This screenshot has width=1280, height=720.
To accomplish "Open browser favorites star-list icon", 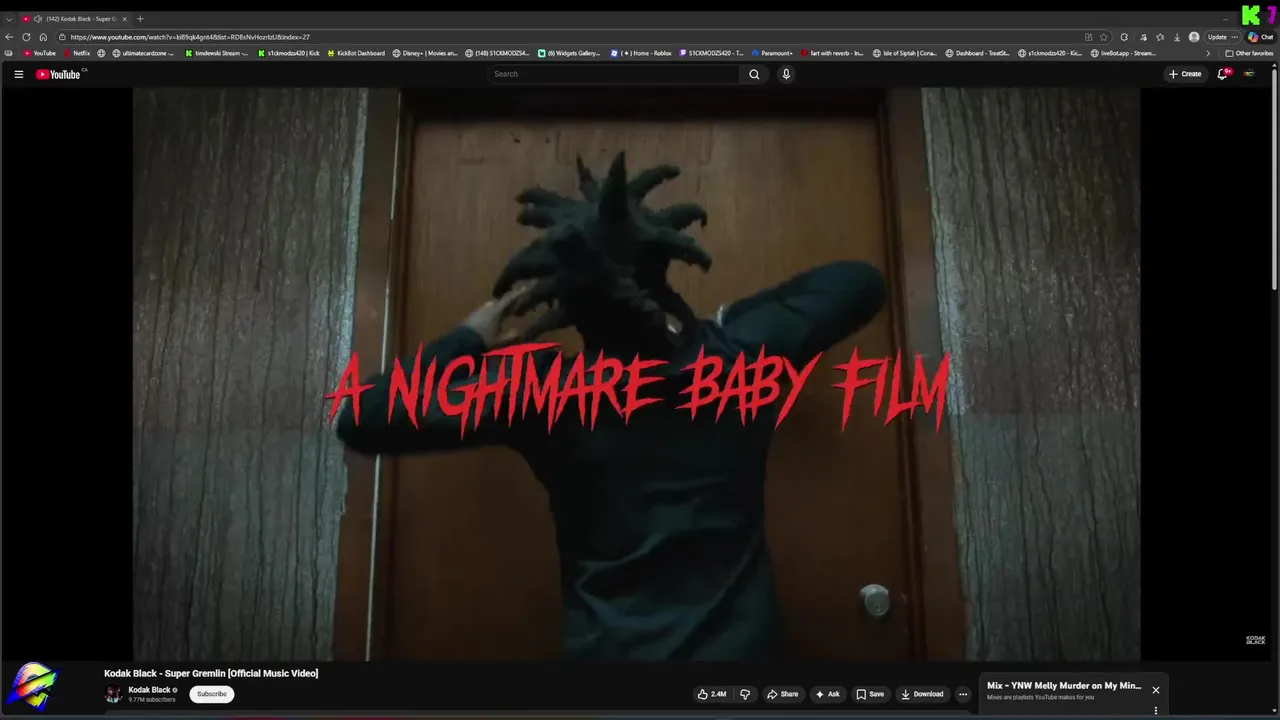I will click(x=1160, y=37).
